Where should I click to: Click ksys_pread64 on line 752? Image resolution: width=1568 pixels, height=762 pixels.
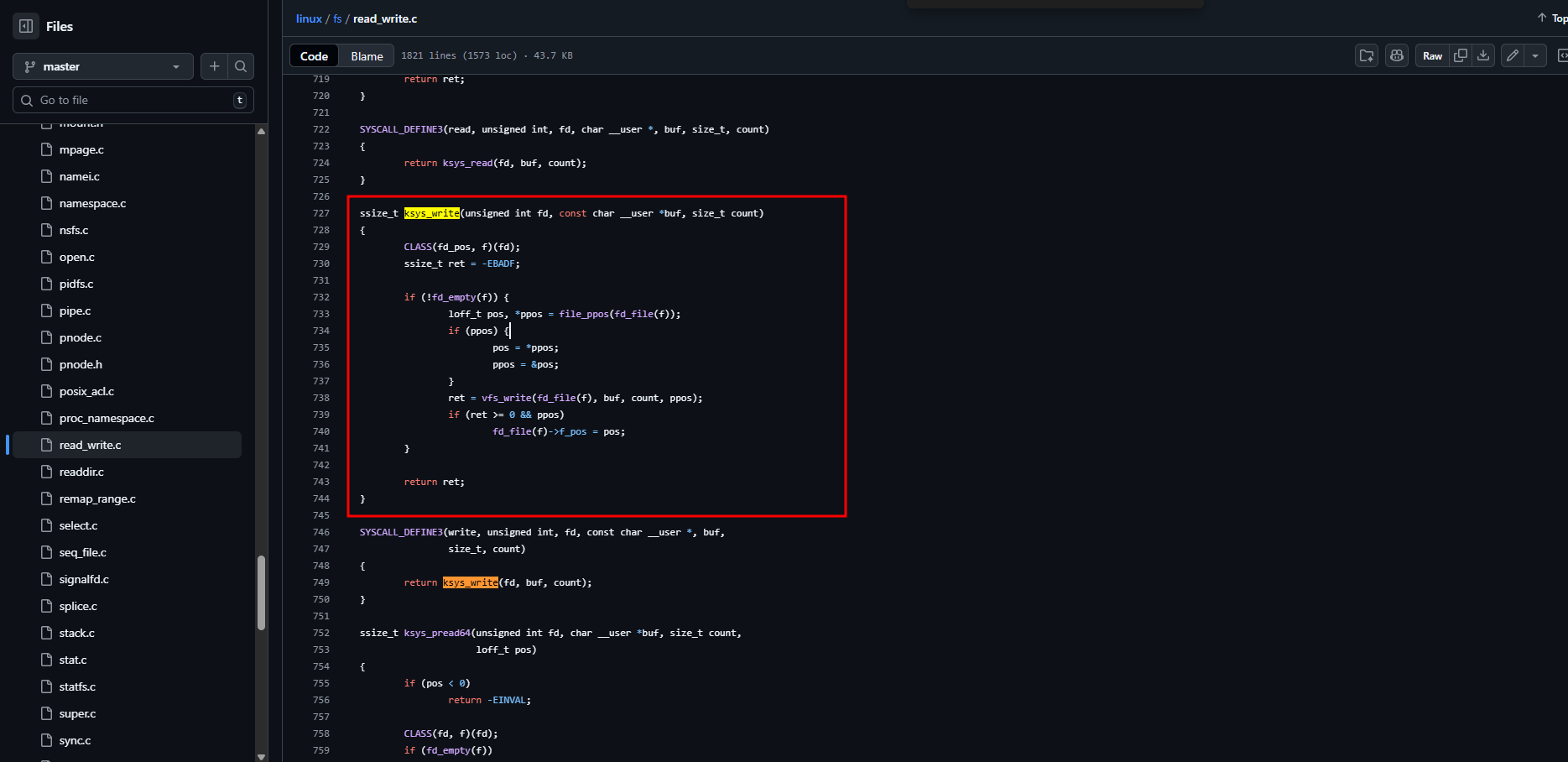437,633
